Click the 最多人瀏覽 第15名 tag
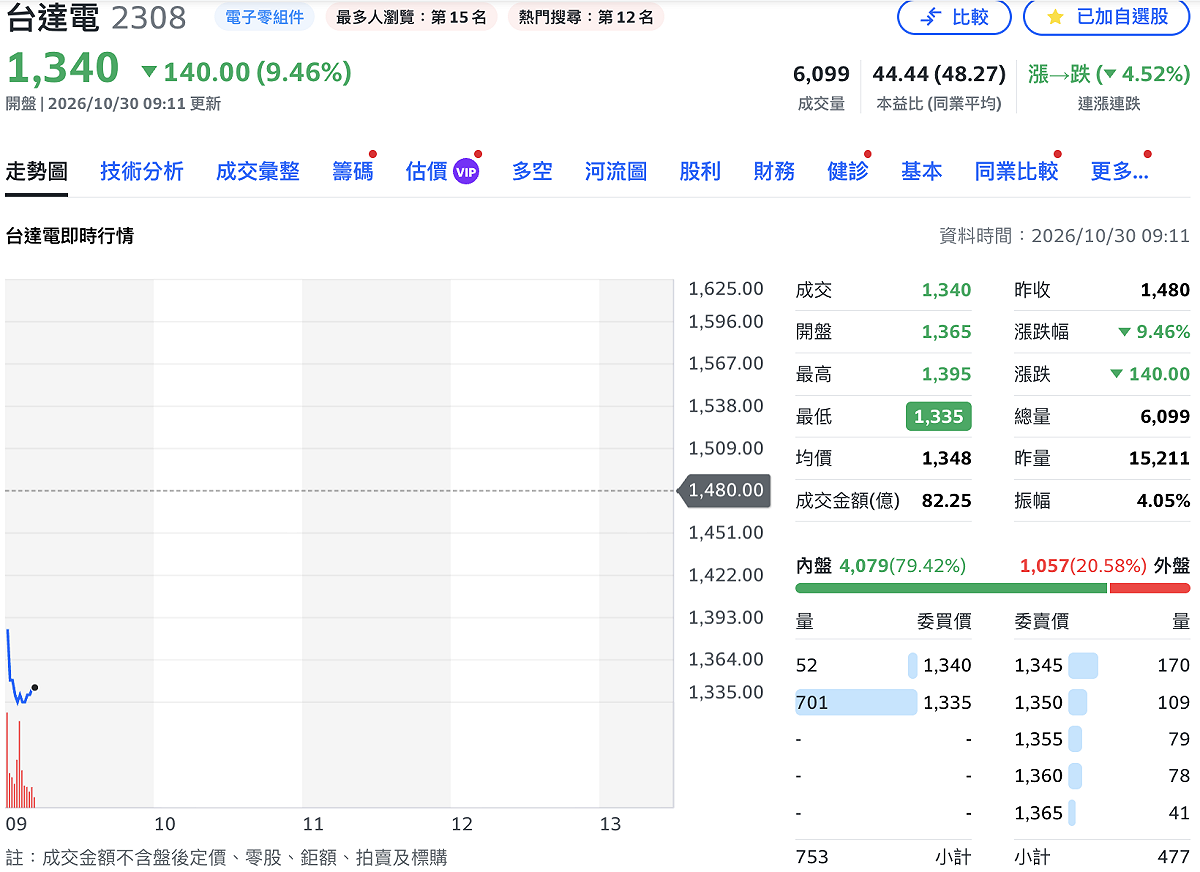Image resolution: width=1200 pixels, height=872 pixels. tap(412, 17)
